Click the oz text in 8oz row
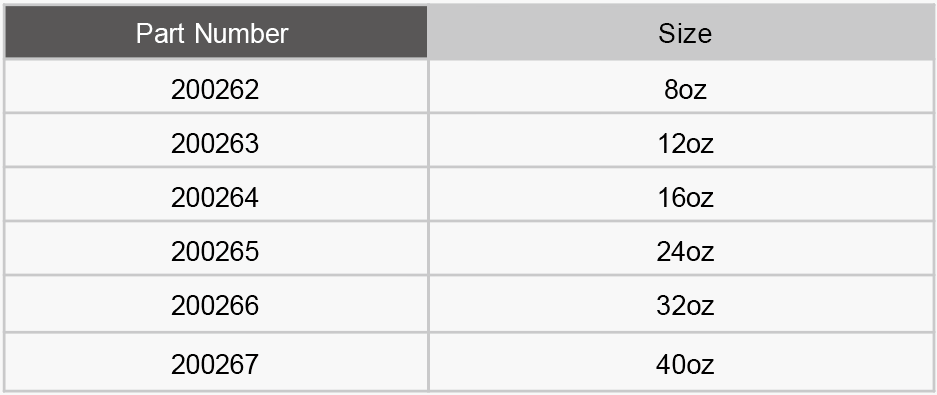Viewport: 937px width, 395px height. [x=693, y=90]
